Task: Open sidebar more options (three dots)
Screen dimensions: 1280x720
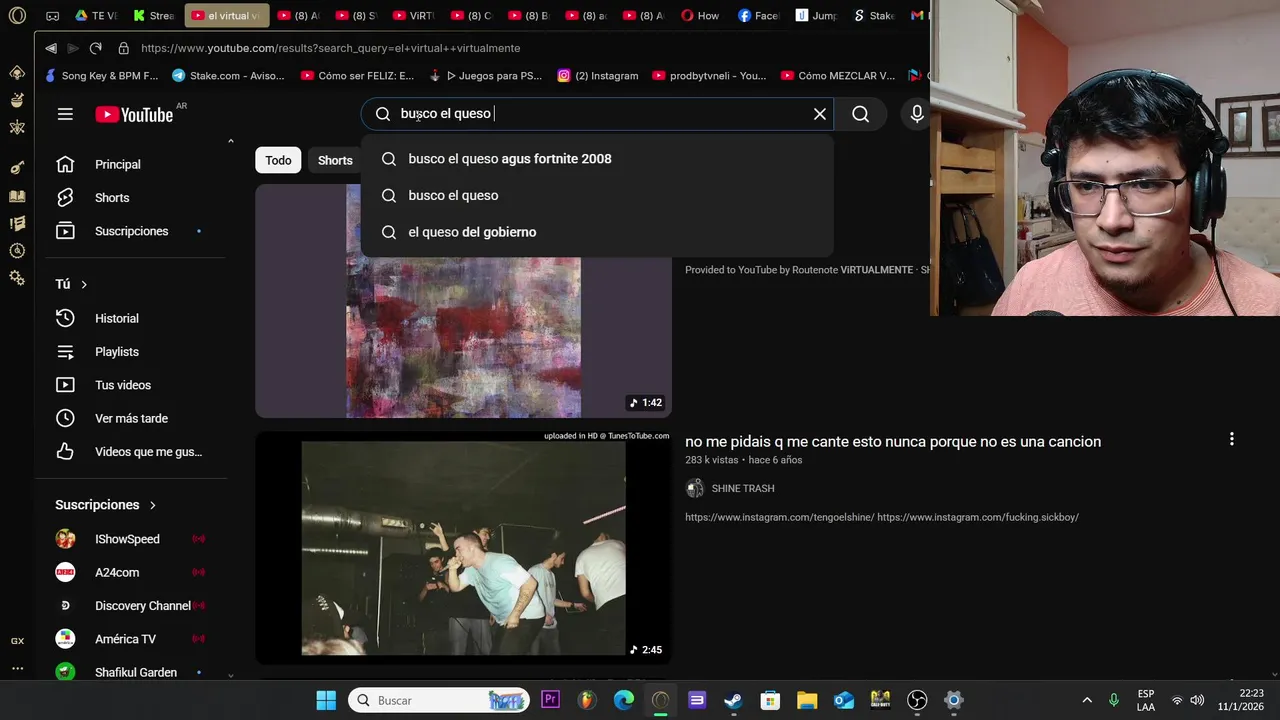Action: 17,668
